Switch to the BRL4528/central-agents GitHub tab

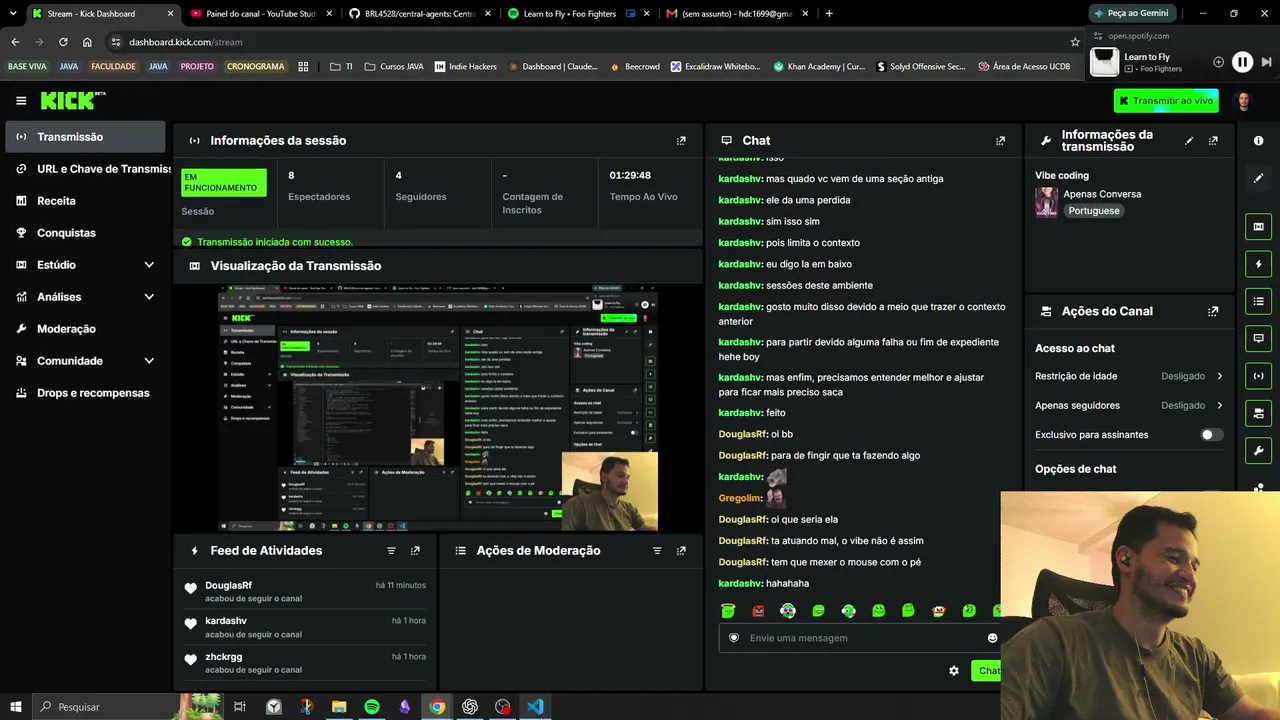pos(419,14)
